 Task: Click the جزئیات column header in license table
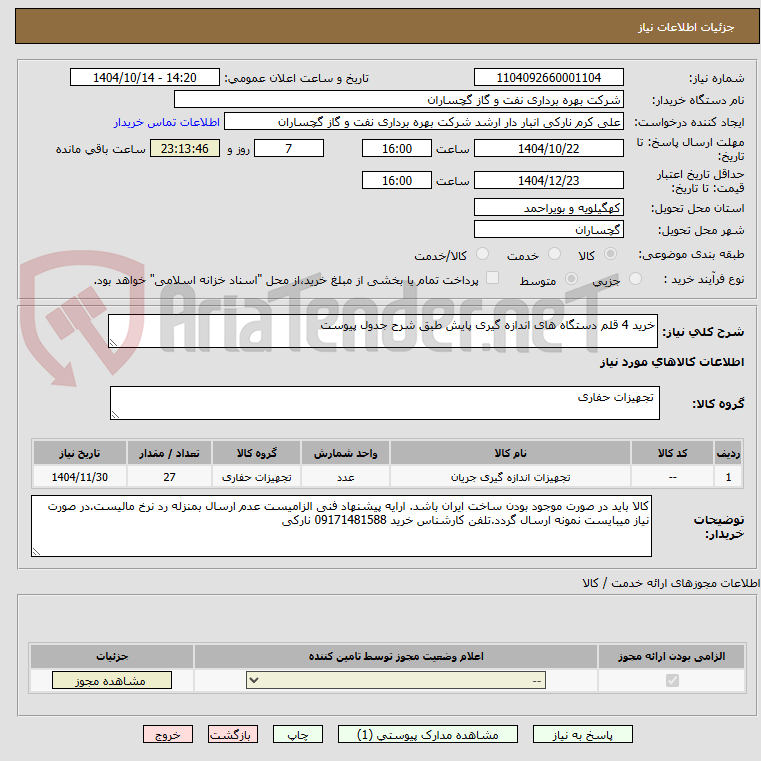click(x=112, y=656)
